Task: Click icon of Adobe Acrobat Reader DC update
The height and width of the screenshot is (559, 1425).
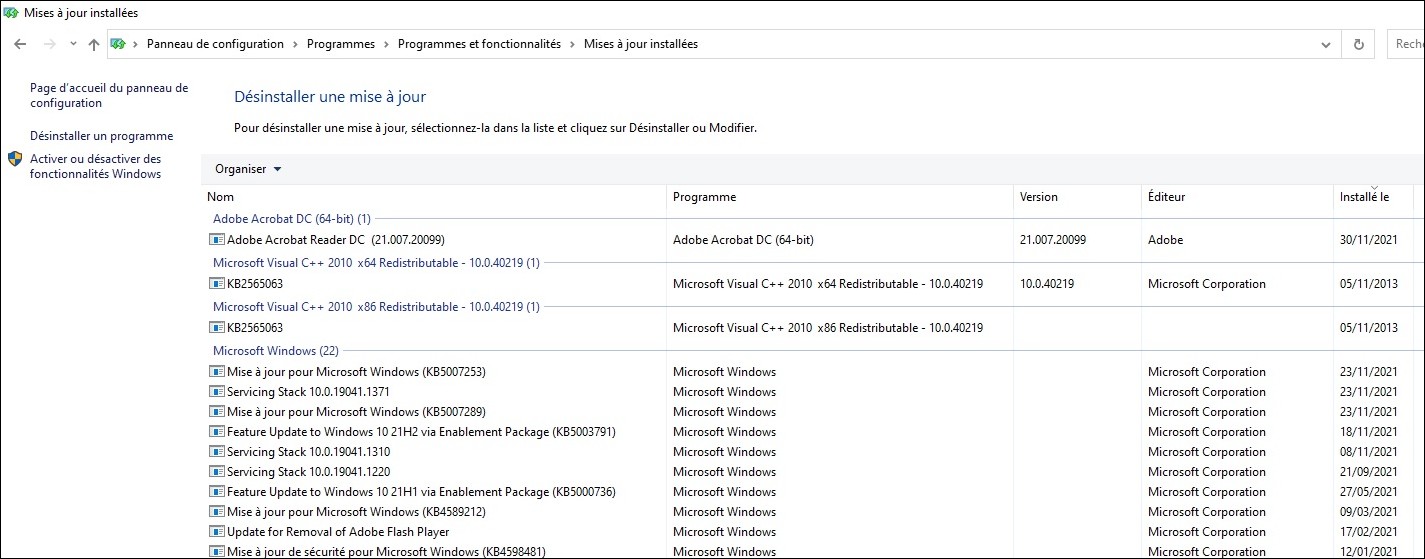Action: pyautogui.click(x=217, y=240)
